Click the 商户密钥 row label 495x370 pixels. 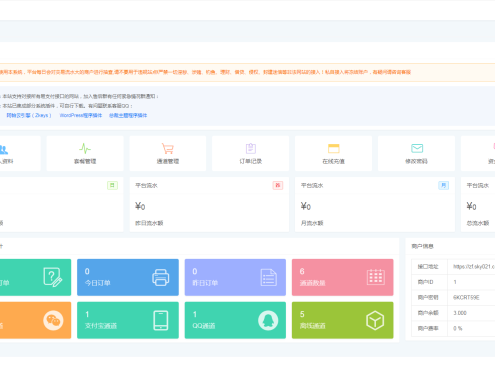pyautogui.click(x=428, y=297)
